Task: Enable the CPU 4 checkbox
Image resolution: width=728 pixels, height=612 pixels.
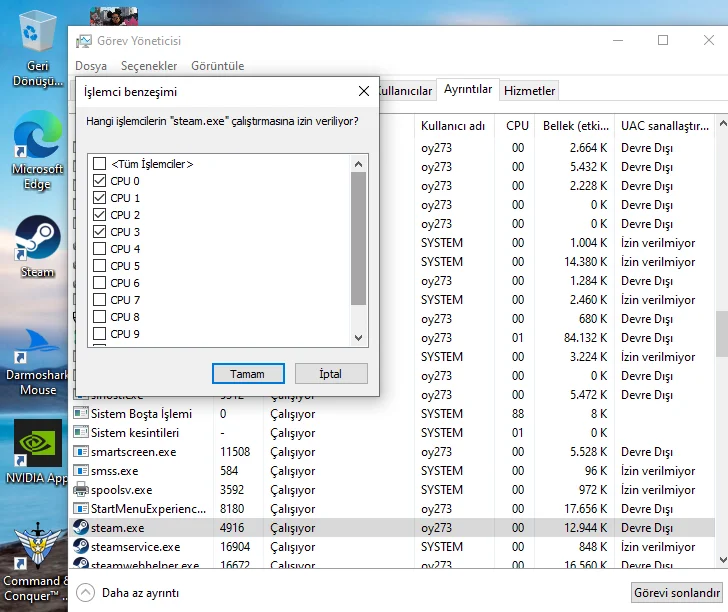Action: click(x=99, y=248)
